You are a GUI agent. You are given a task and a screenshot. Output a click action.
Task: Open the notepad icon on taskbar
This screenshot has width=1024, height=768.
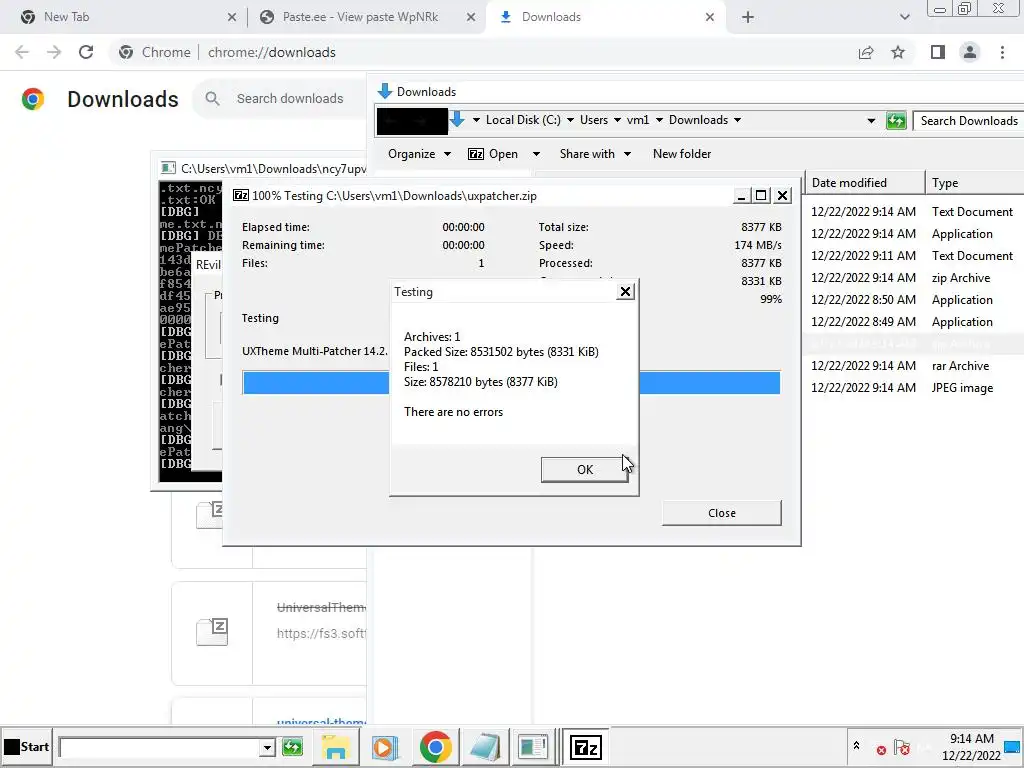click(x=485, y=747)
